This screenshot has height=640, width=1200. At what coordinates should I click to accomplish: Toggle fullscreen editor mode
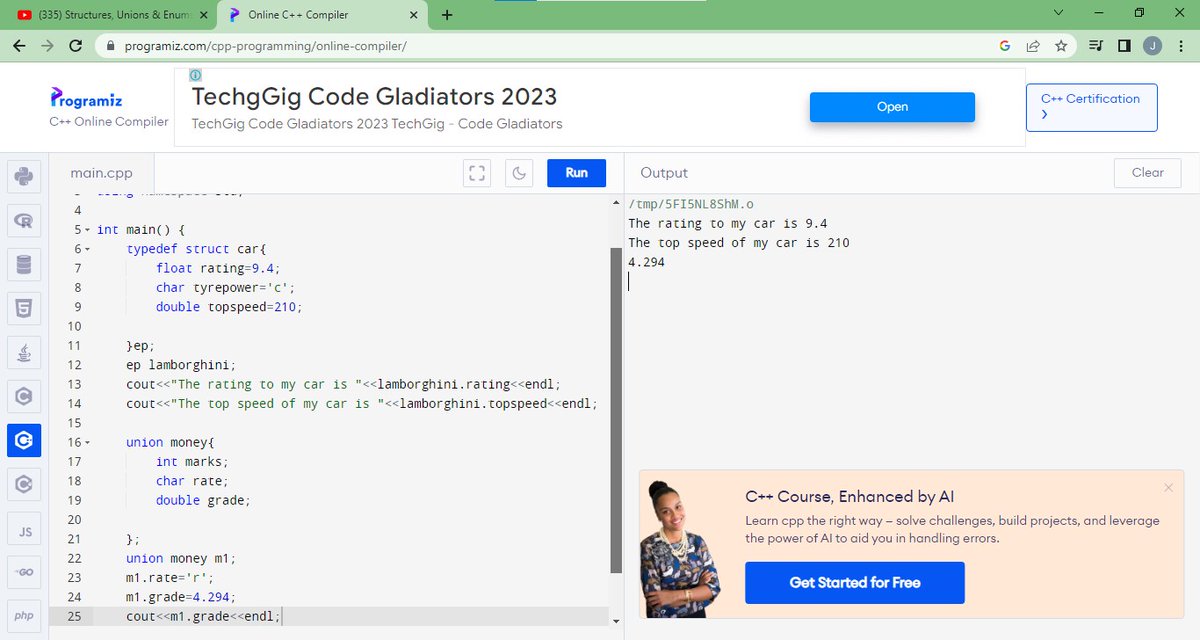click(477, 172)
